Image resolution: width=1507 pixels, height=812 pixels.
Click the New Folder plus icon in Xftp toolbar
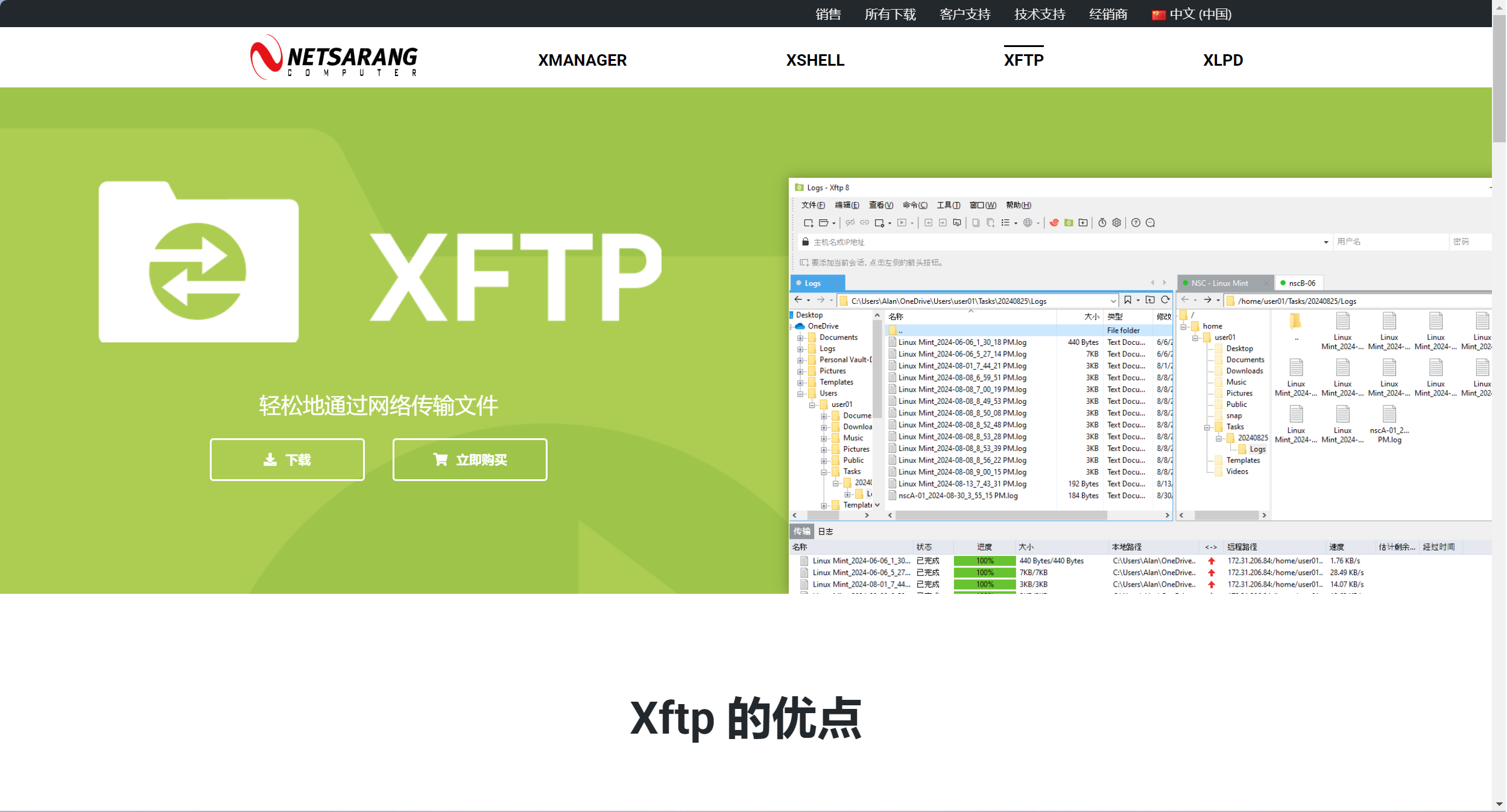(x=1083, y=223)
